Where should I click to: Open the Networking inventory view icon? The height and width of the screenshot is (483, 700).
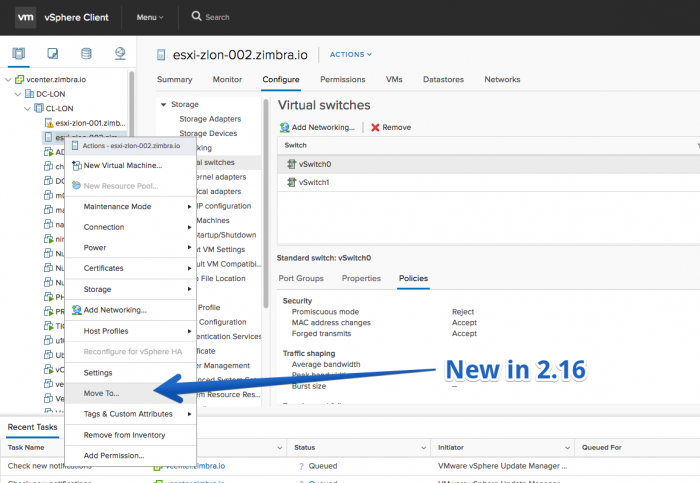tap(120, 54)
